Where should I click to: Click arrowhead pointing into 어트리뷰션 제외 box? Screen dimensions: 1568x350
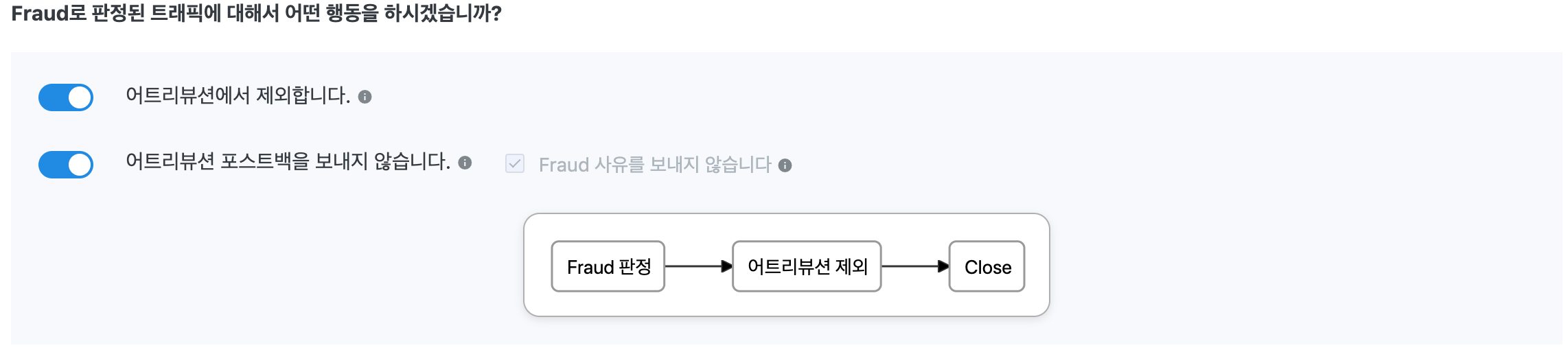726,266
